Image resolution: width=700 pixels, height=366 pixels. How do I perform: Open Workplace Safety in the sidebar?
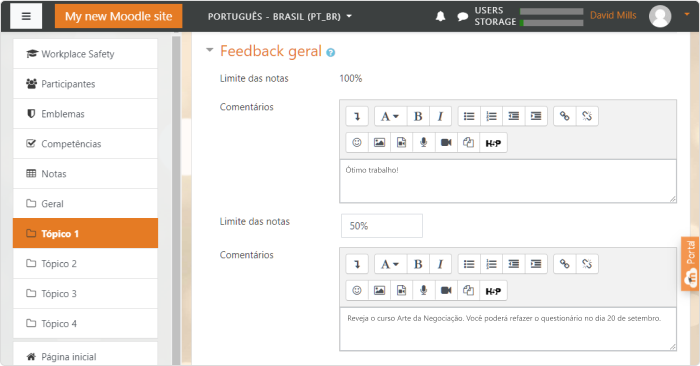pos(85,54)
